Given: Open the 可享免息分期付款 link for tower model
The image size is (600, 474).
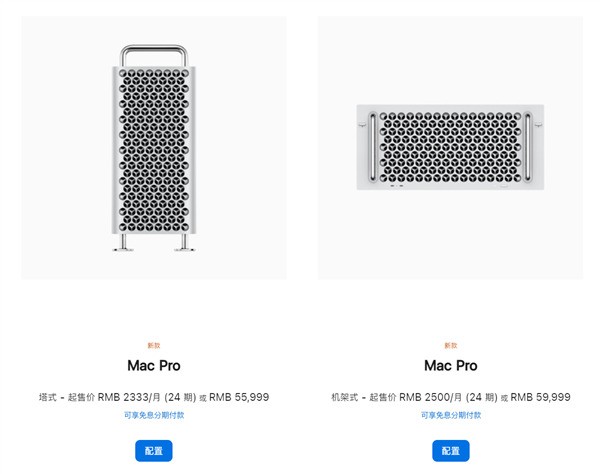Looking at the screenshot, I should [x=153, y=414].
